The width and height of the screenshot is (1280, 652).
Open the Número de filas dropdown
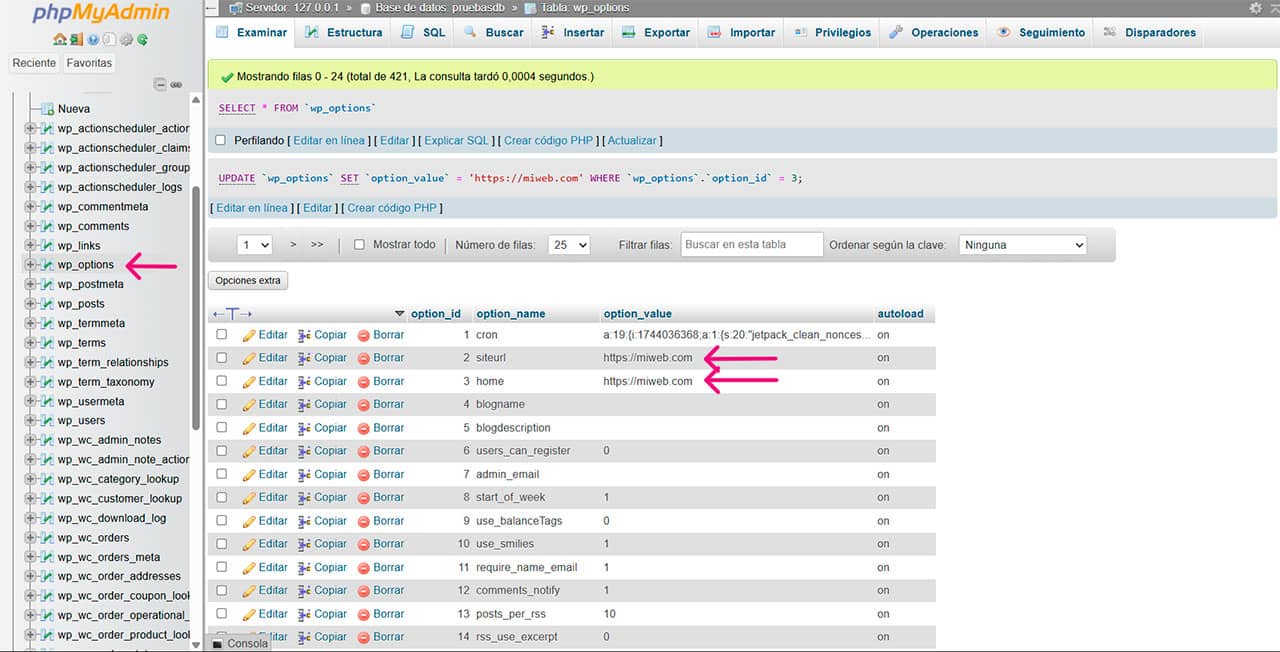569,245
